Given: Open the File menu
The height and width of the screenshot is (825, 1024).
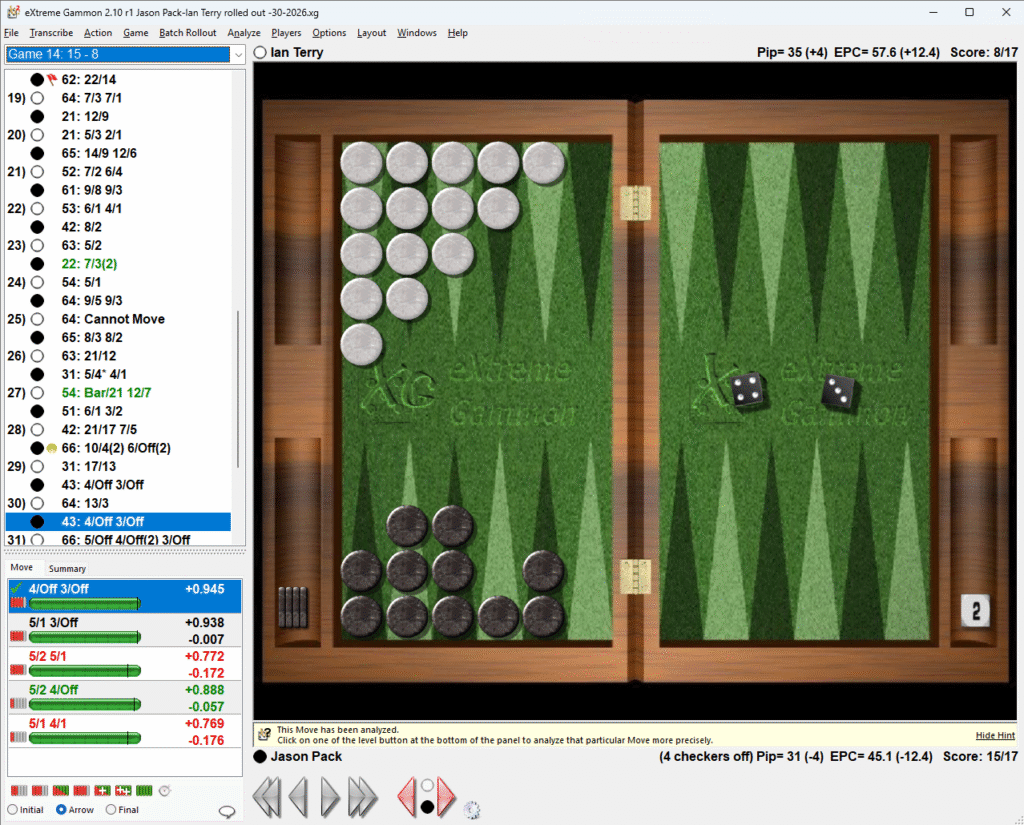Looking at the screenshot, I should point(11,33).
